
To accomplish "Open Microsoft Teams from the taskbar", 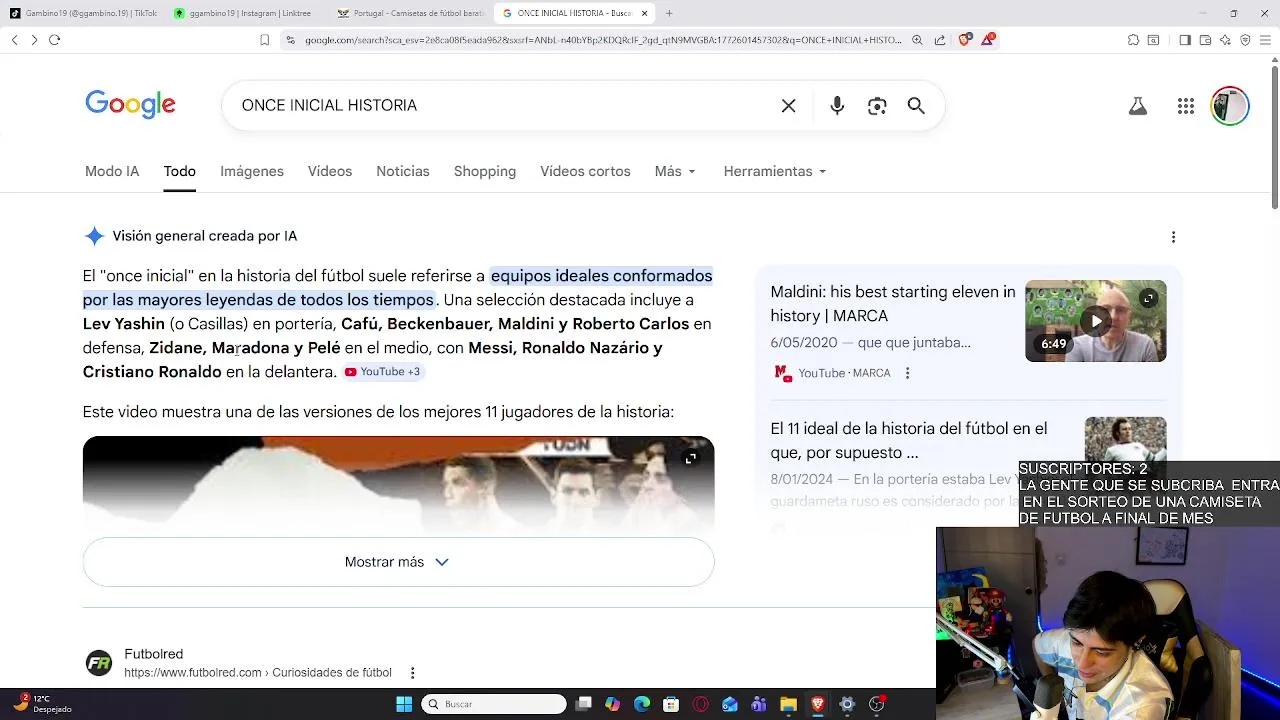I will tap(759, 704).
